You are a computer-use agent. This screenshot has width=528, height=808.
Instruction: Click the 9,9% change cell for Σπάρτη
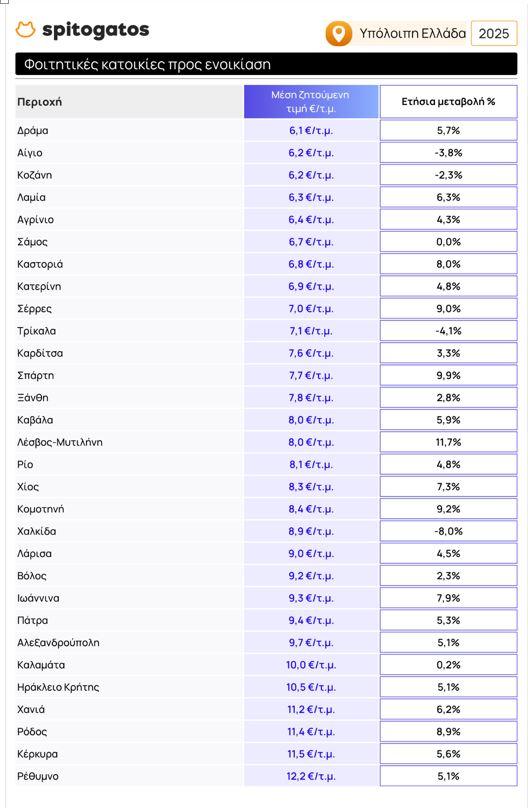[448, 375]
